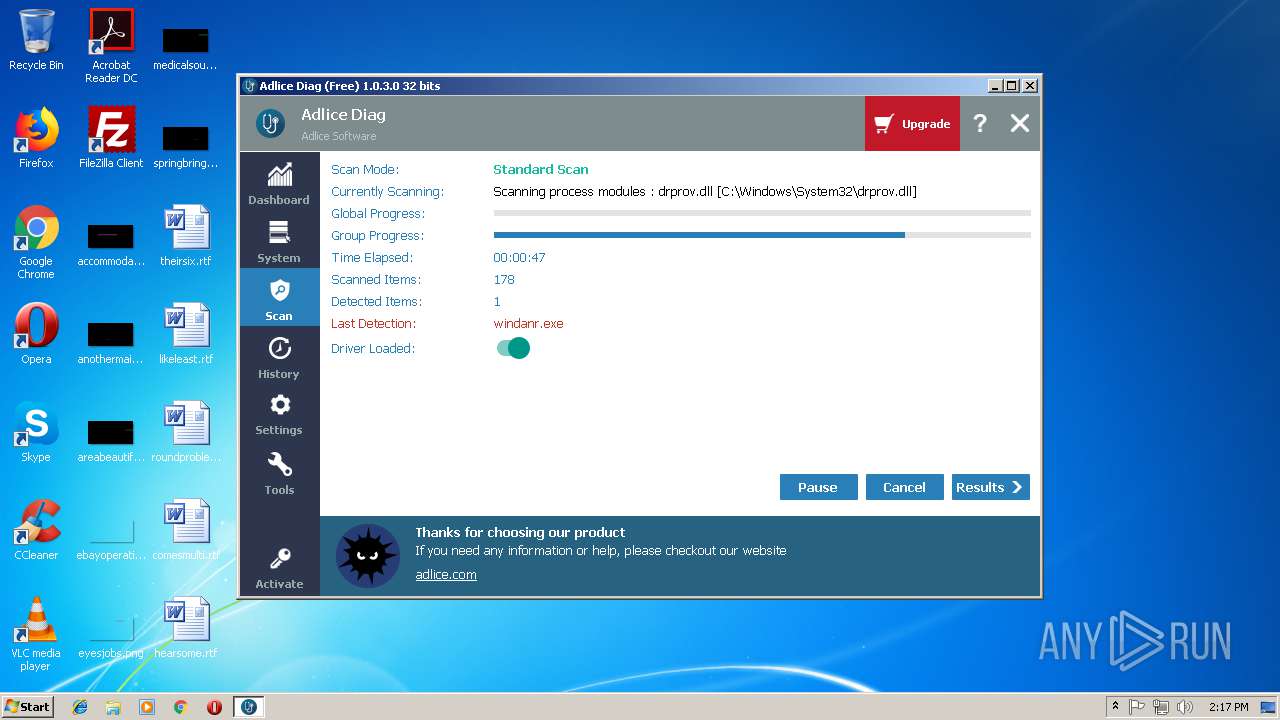Viewport: 1280px width, 720px height.
Task: Click the Group Progress bar
Action: (762, 235)
